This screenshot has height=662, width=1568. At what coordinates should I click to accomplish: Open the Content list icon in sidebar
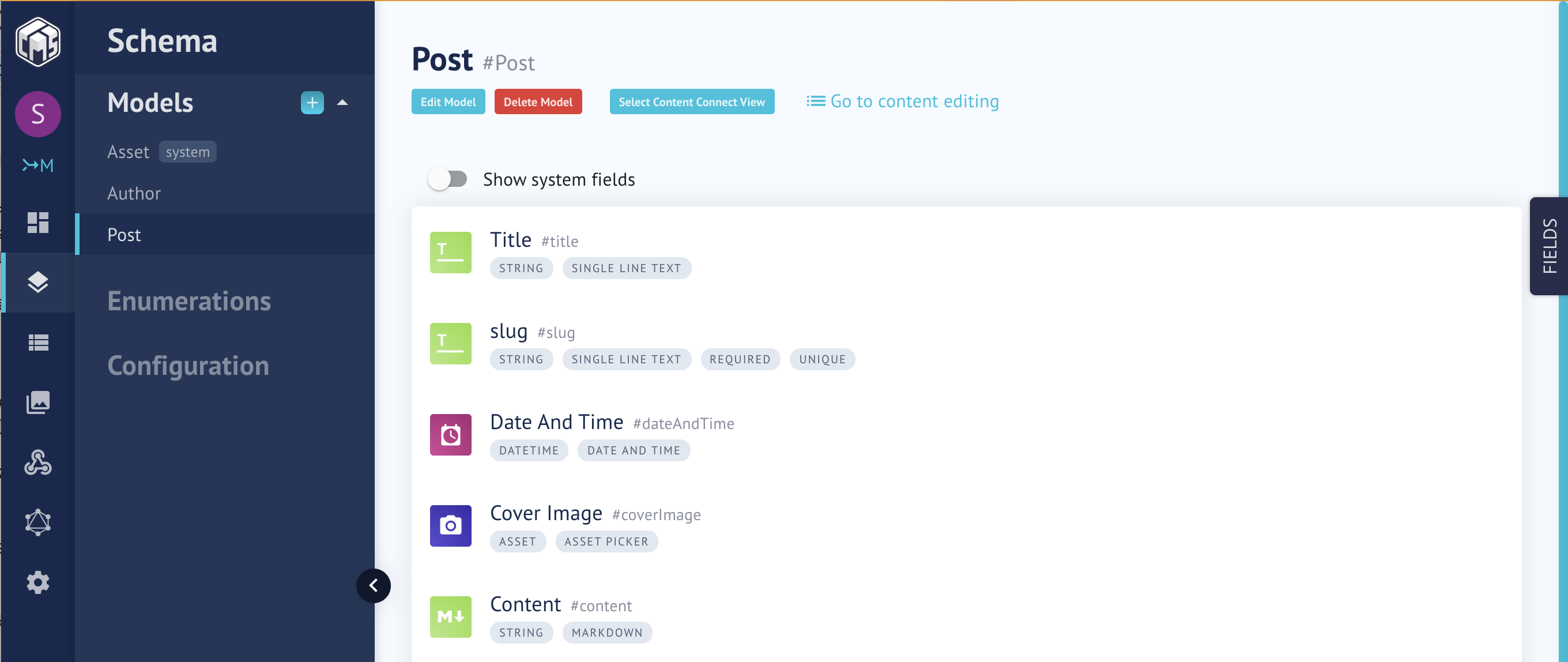click(x=37, y=343)
